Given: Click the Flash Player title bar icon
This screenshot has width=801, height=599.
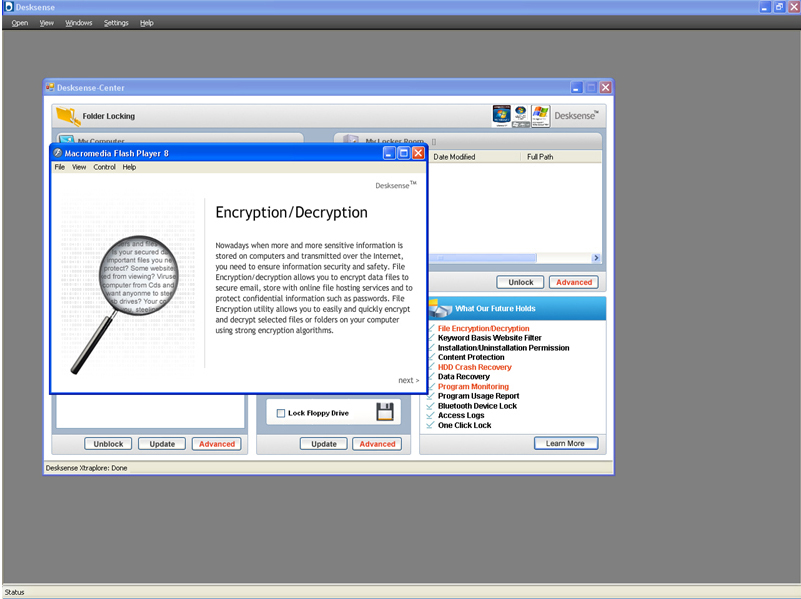Looking at the screenshot, I should pos(58,153).
